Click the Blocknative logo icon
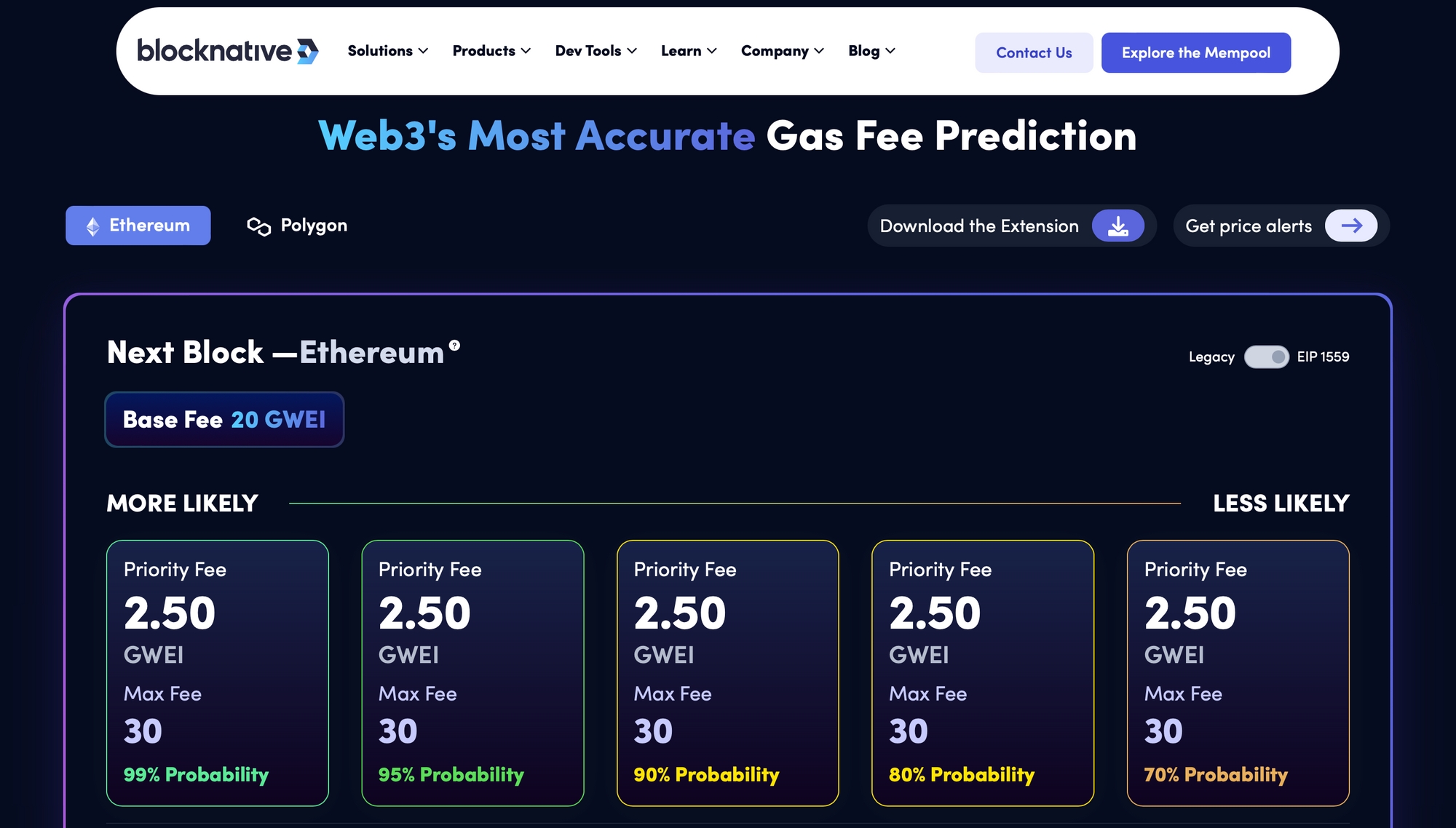The height and width of the screenshot is (828, 1456). 307,52
